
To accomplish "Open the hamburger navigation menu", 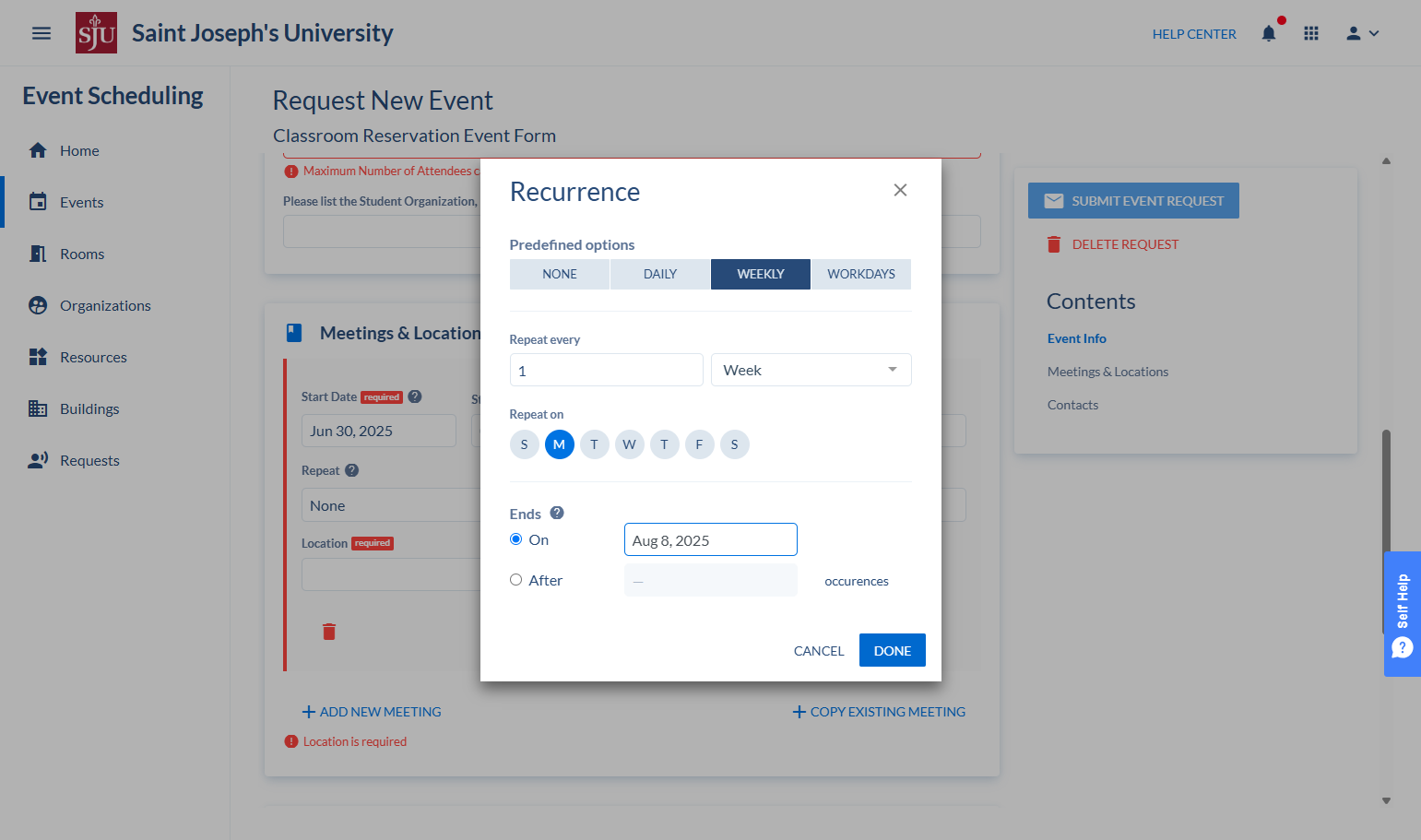I will pyautogui.click(x=41, y=33).
